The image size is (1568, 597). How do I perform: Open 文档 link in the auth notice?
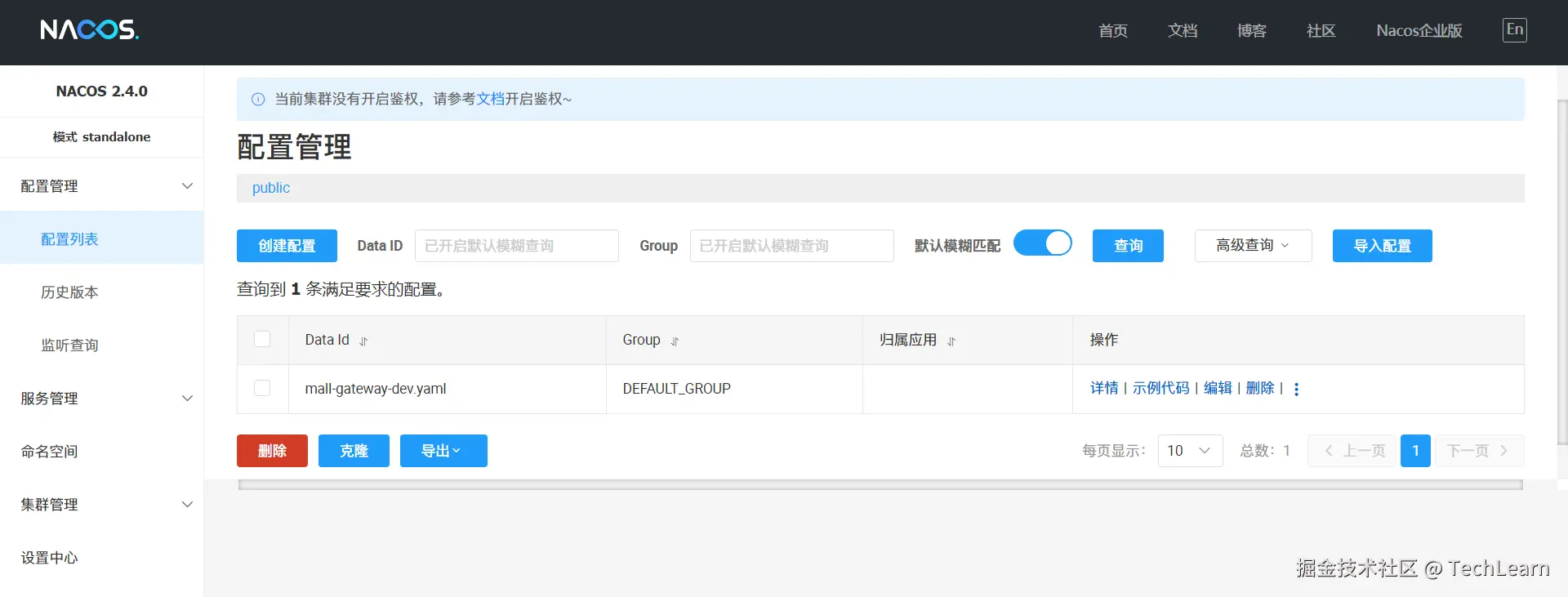click(x=490, y=99)
